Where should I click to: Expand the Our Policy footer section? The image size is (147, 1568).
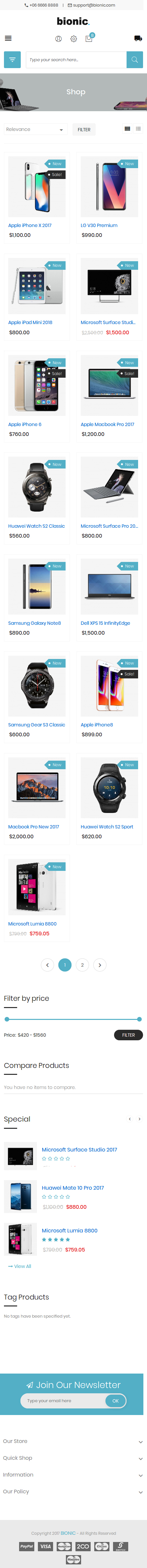tap(73, 1491)
